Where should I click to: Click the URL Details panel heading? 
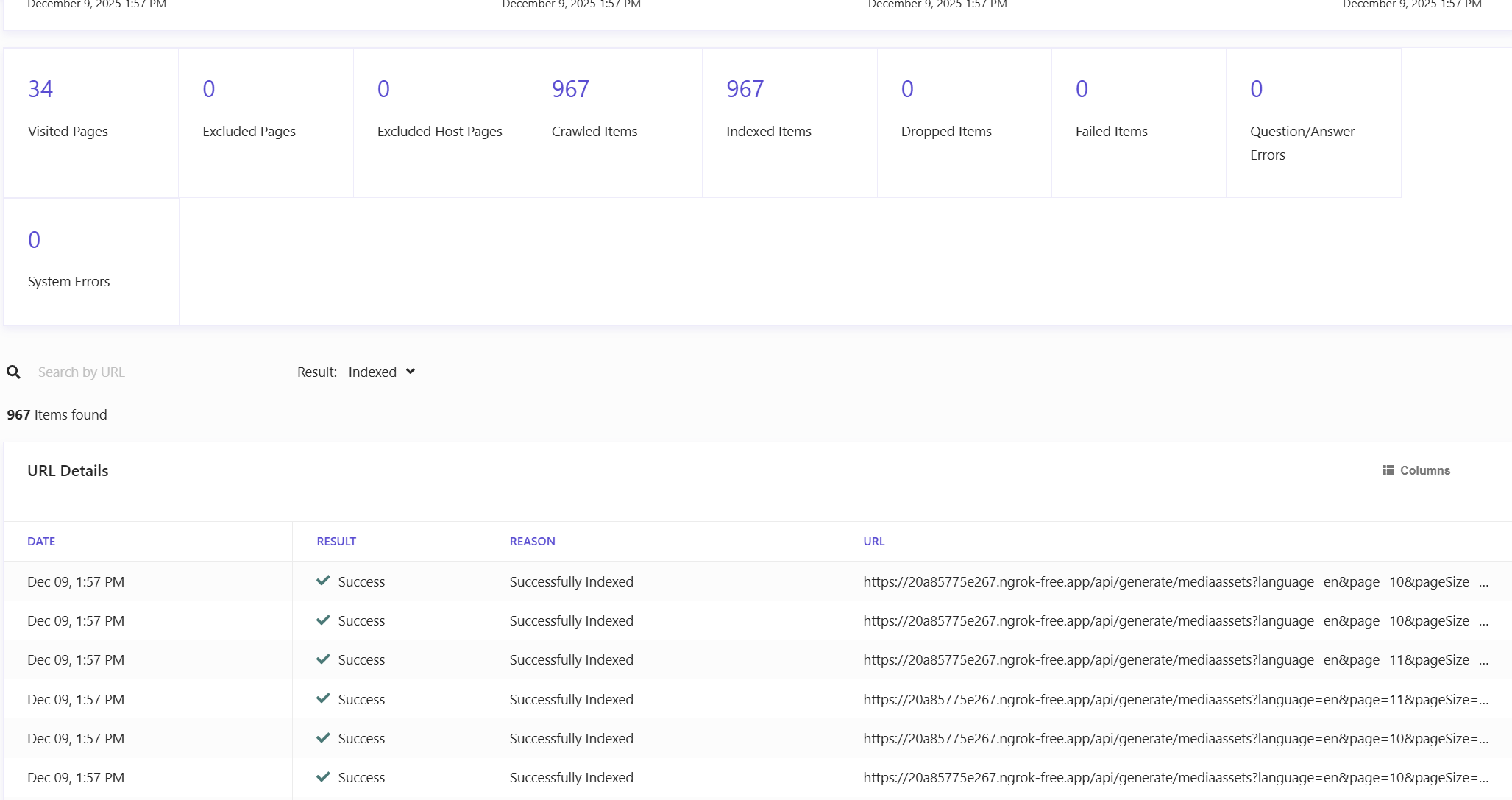coord(67,470)
